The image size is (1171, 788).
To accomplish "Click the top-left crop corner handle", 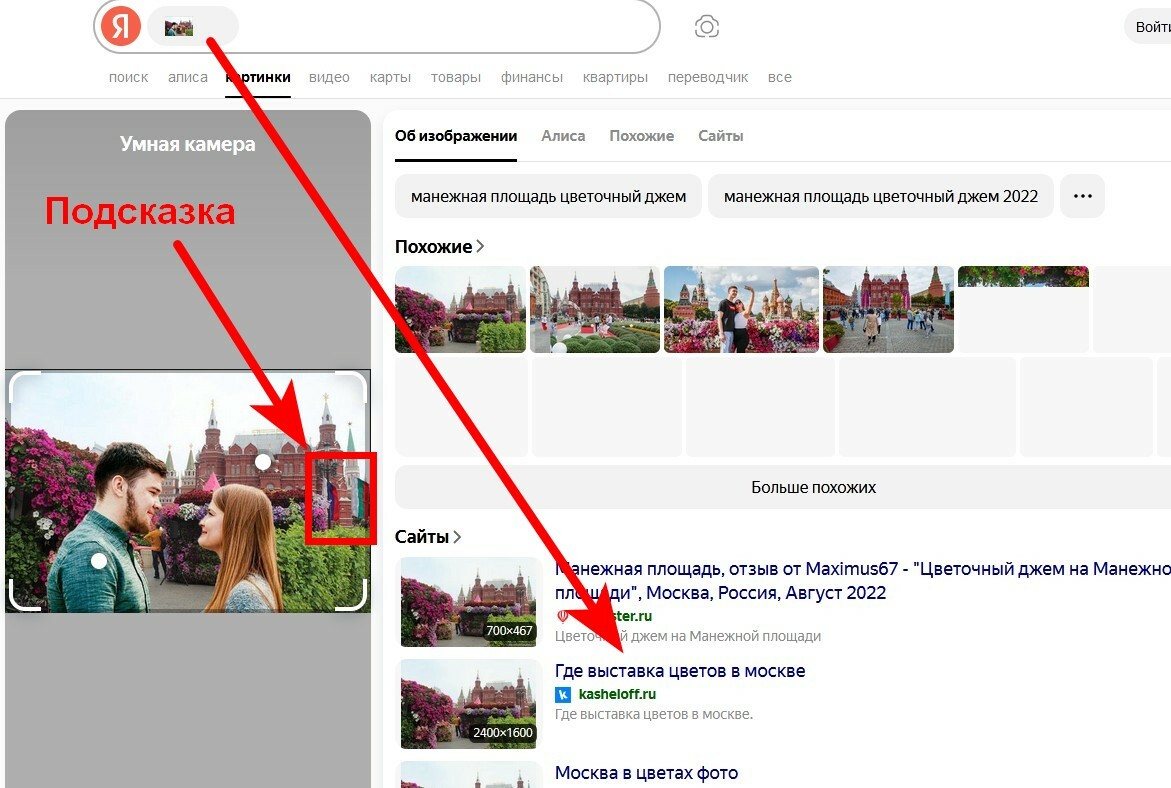I will point(24,385).
